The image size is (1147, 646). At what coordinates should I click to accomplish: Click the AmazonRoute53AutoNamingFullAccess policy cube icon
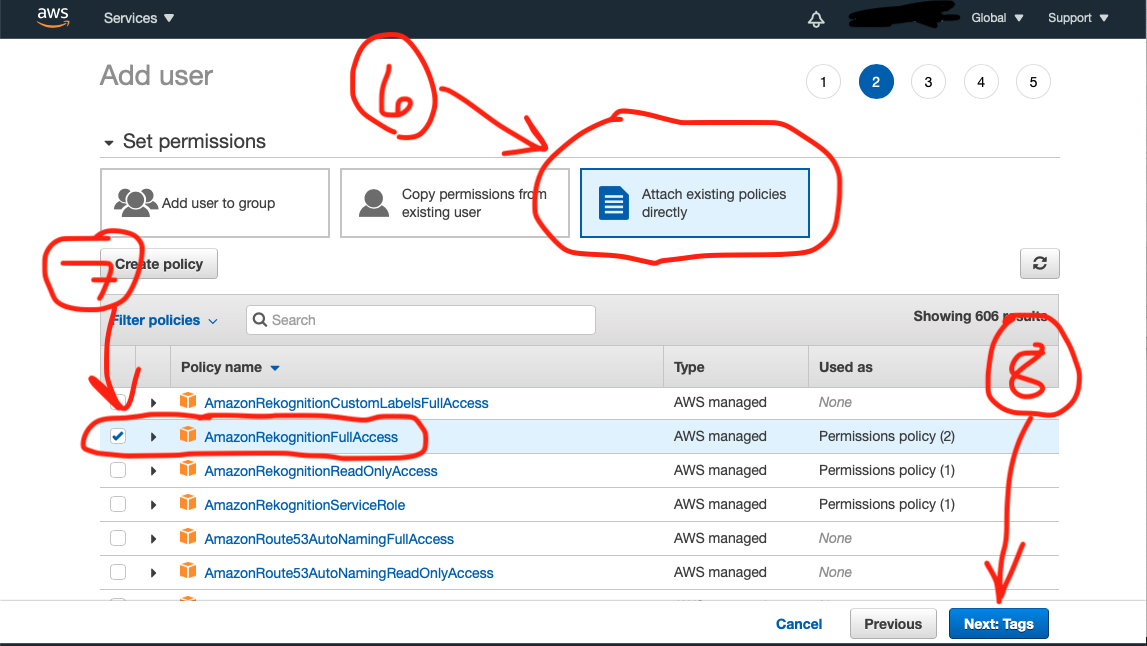188,536
